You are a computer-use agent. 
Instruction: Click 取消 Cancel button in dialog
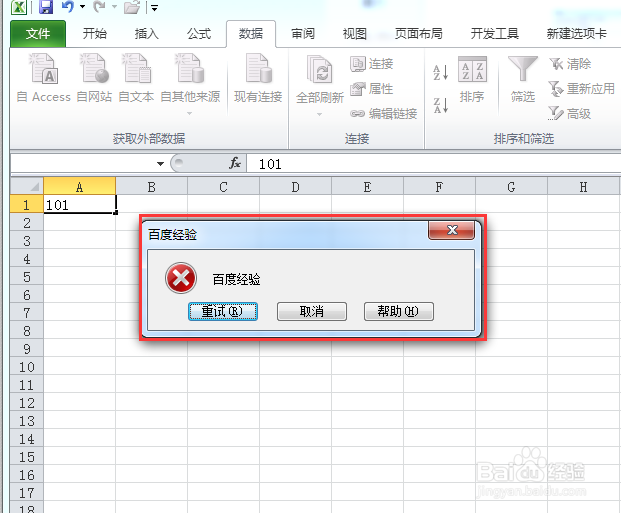[x=312, y=311]
